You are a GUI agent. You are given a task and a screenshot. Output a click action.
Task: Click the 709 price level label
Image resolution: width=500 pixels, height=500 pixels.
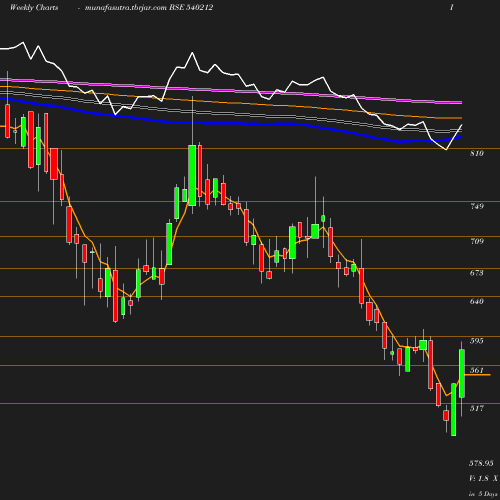477,241
